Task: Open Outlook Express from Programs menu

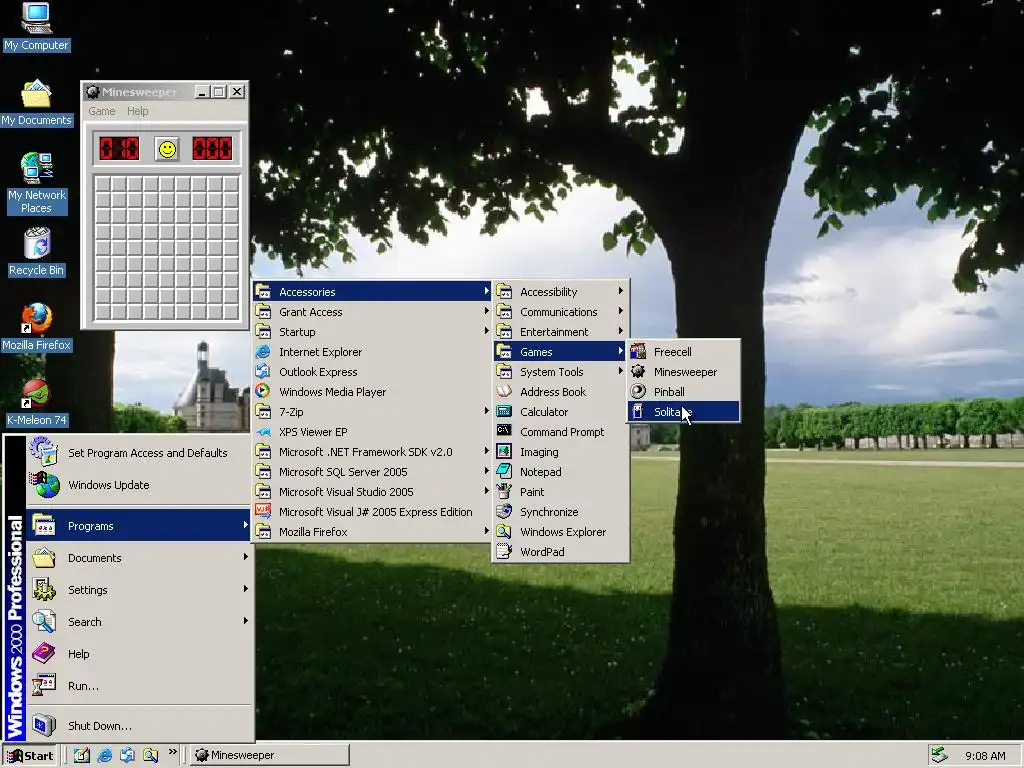Action: [x=372, y=372]
